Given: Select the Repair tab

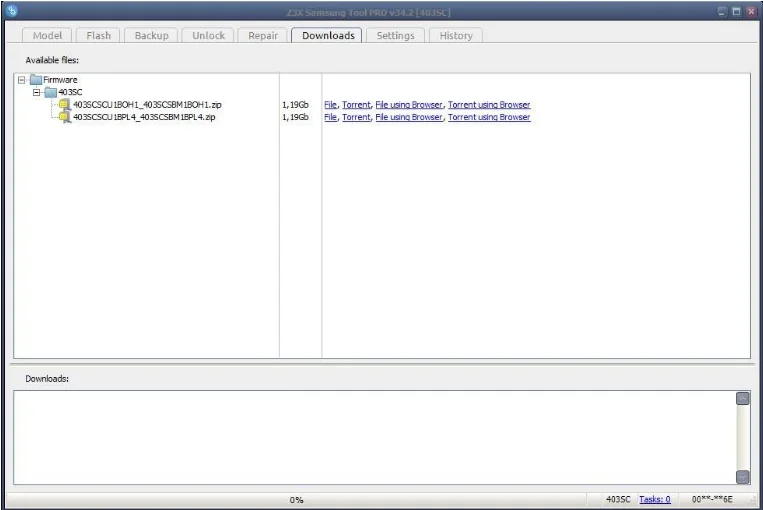Looking at the screenshot, I should point(263,36).
